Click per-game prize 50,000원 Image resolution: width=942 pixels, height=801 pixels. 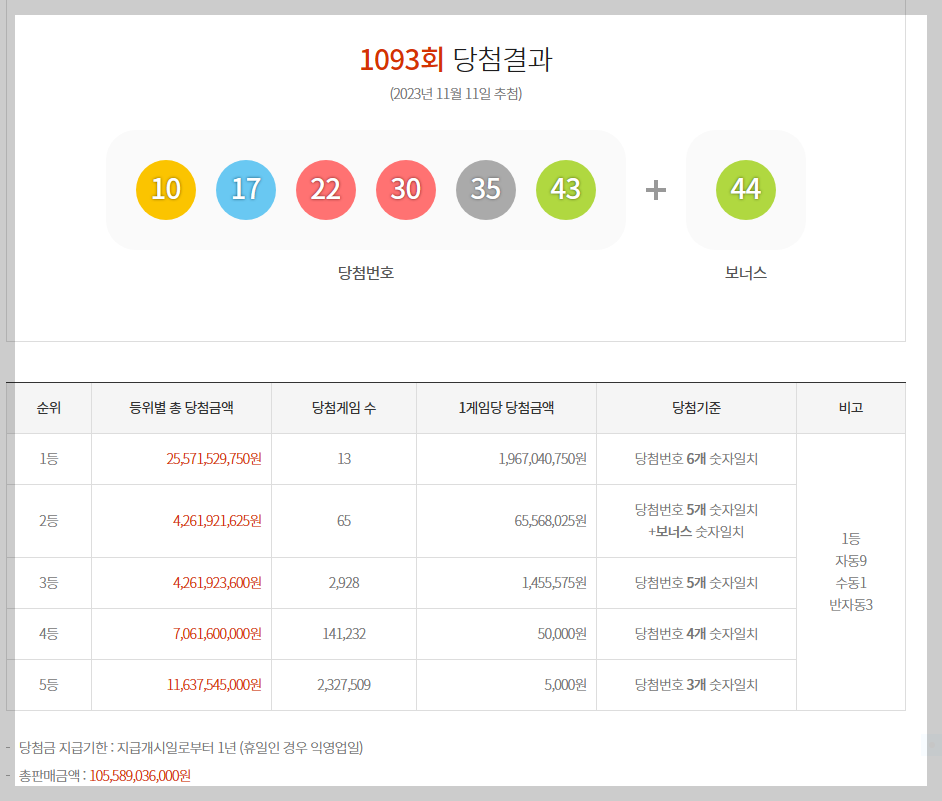562,634
